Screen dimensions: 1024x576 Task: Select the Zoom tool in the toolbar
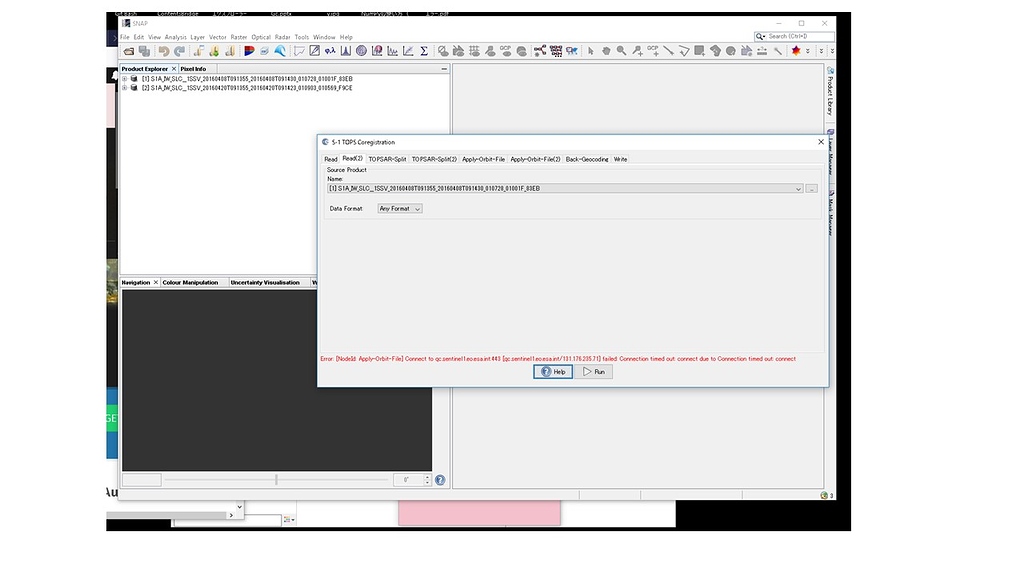[x=621, y=50]
